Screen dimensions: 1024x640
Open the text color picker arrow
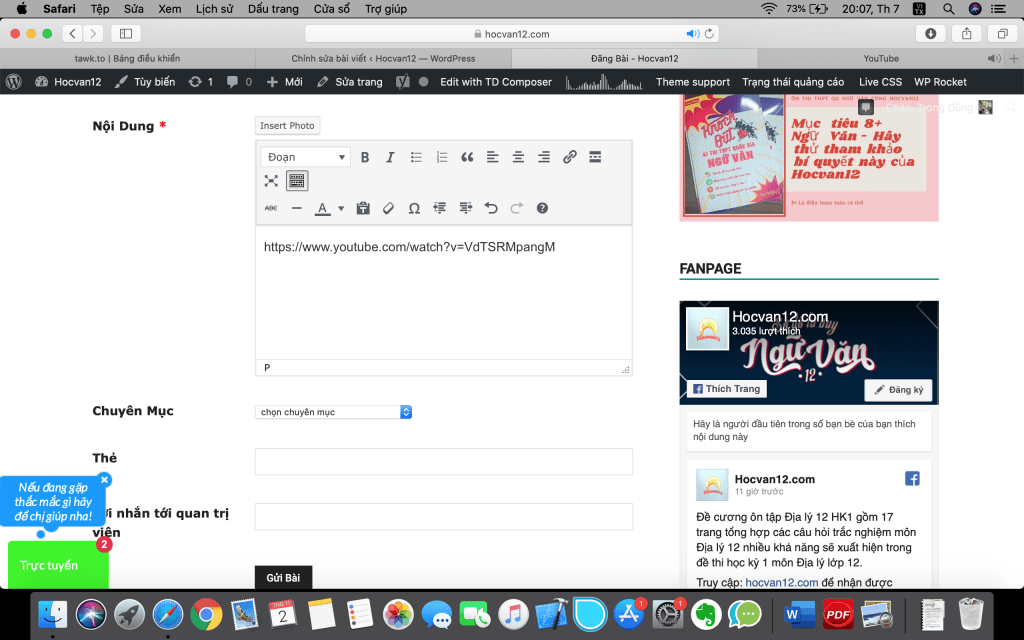coord(341,209)
